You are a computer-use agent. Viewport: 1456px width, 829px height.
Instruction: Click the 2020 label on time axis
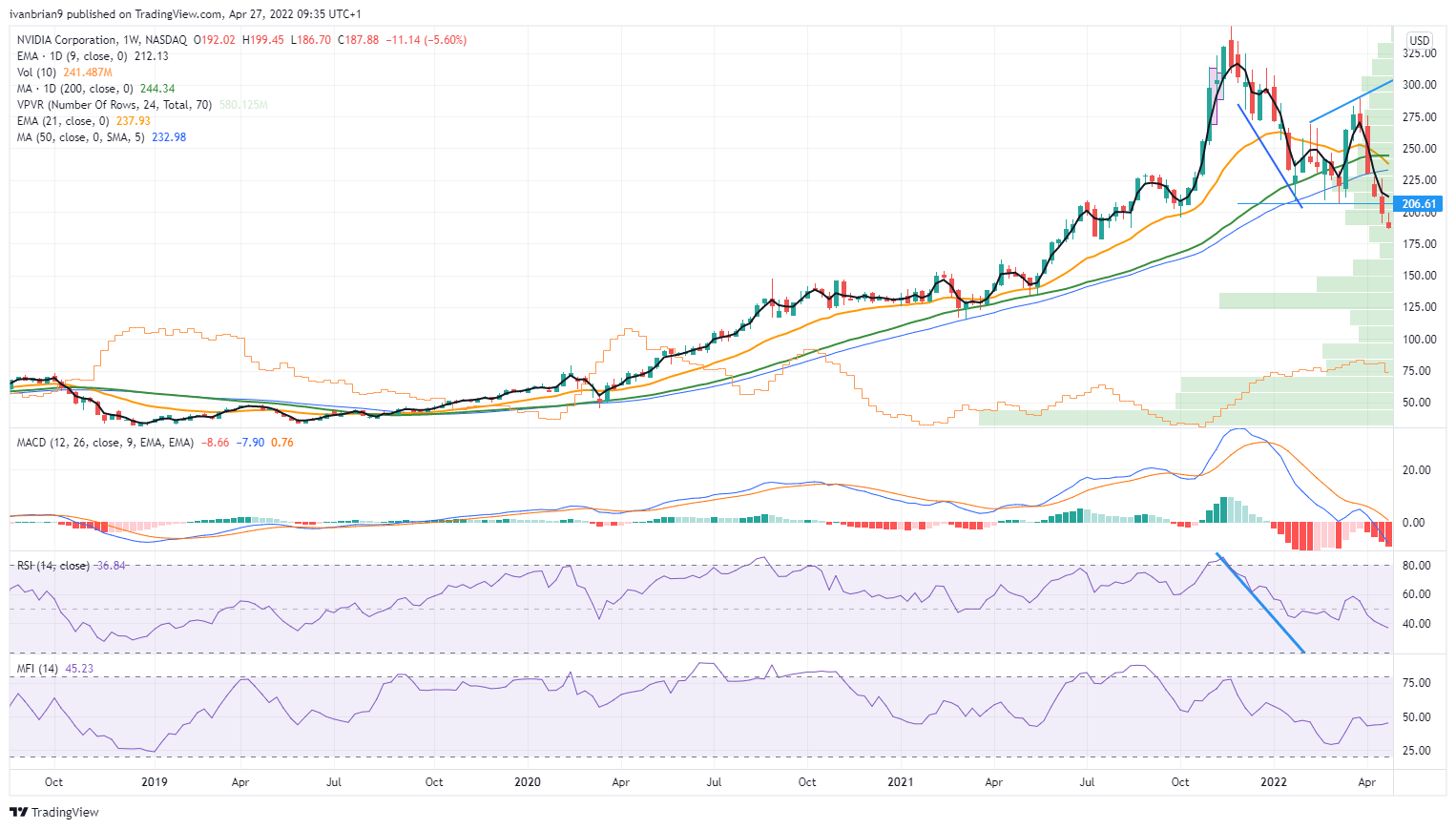click(528, 782)
